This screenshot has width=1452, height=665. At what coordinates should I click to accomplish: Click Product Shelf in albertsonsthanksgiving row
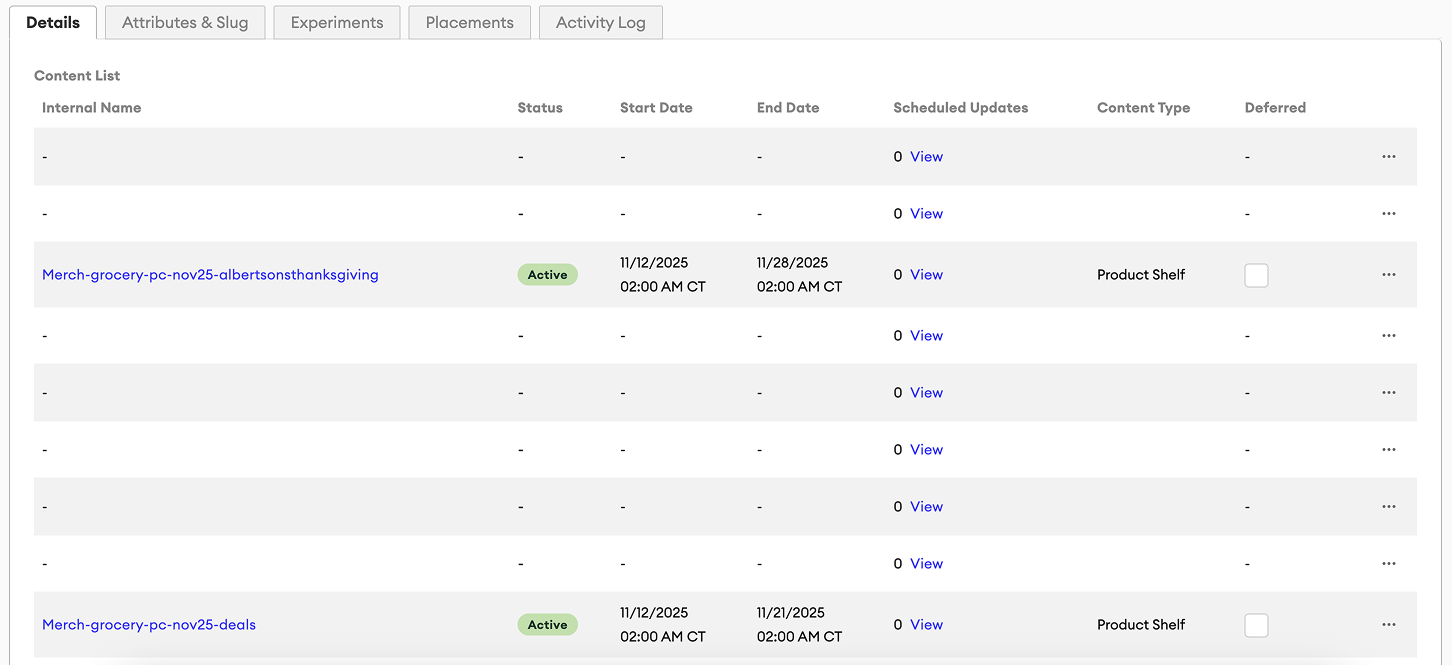pos(1141,275)
